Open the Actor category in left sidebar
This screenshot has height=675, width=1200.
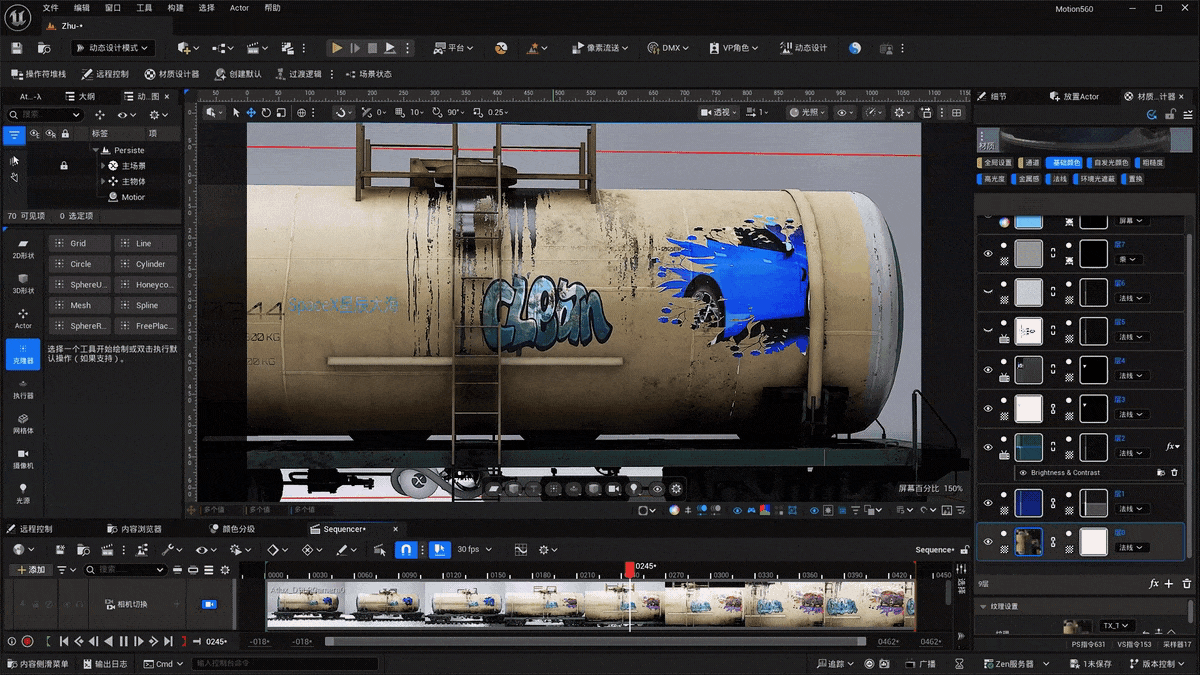[21, 320]
